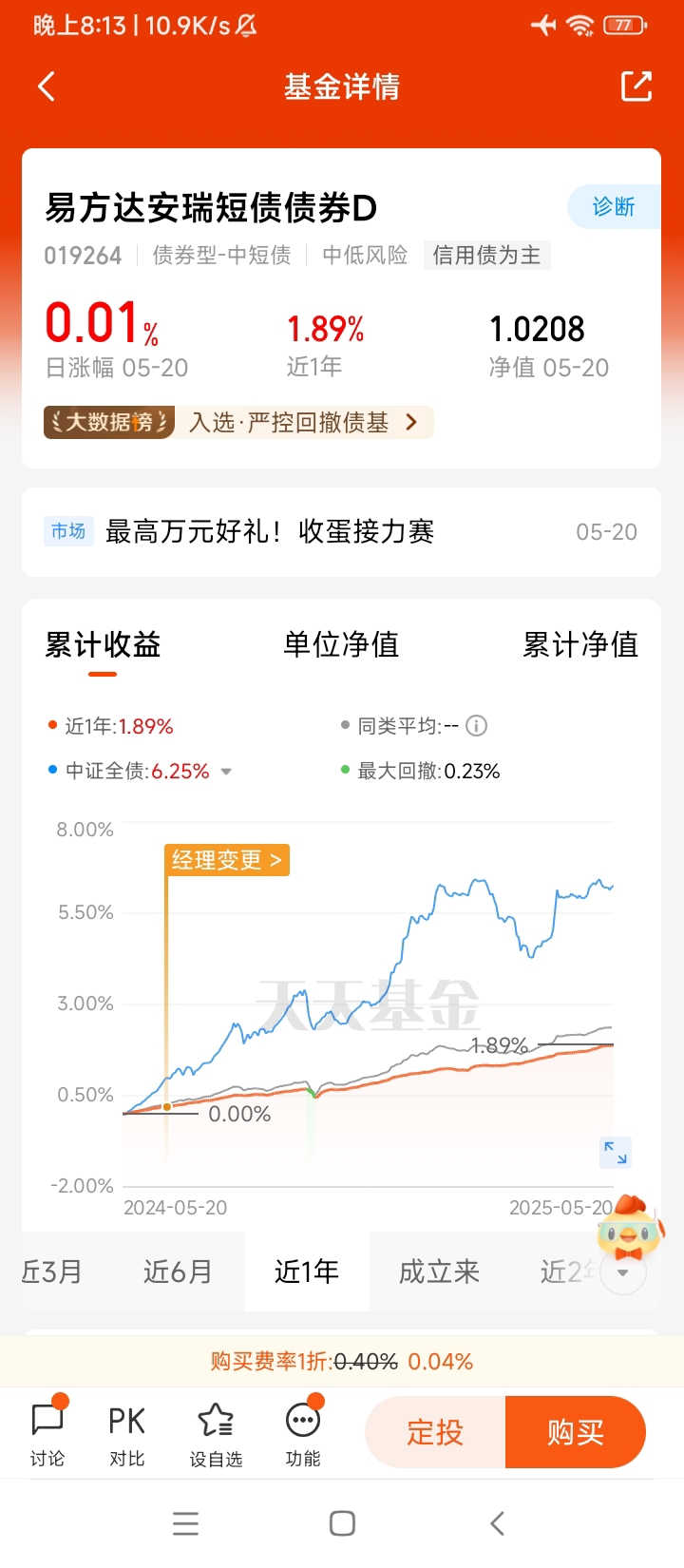Tap the 购买 buy button
The height and width of the screenshot is (1568, 684).
[x=576, y=1432]
